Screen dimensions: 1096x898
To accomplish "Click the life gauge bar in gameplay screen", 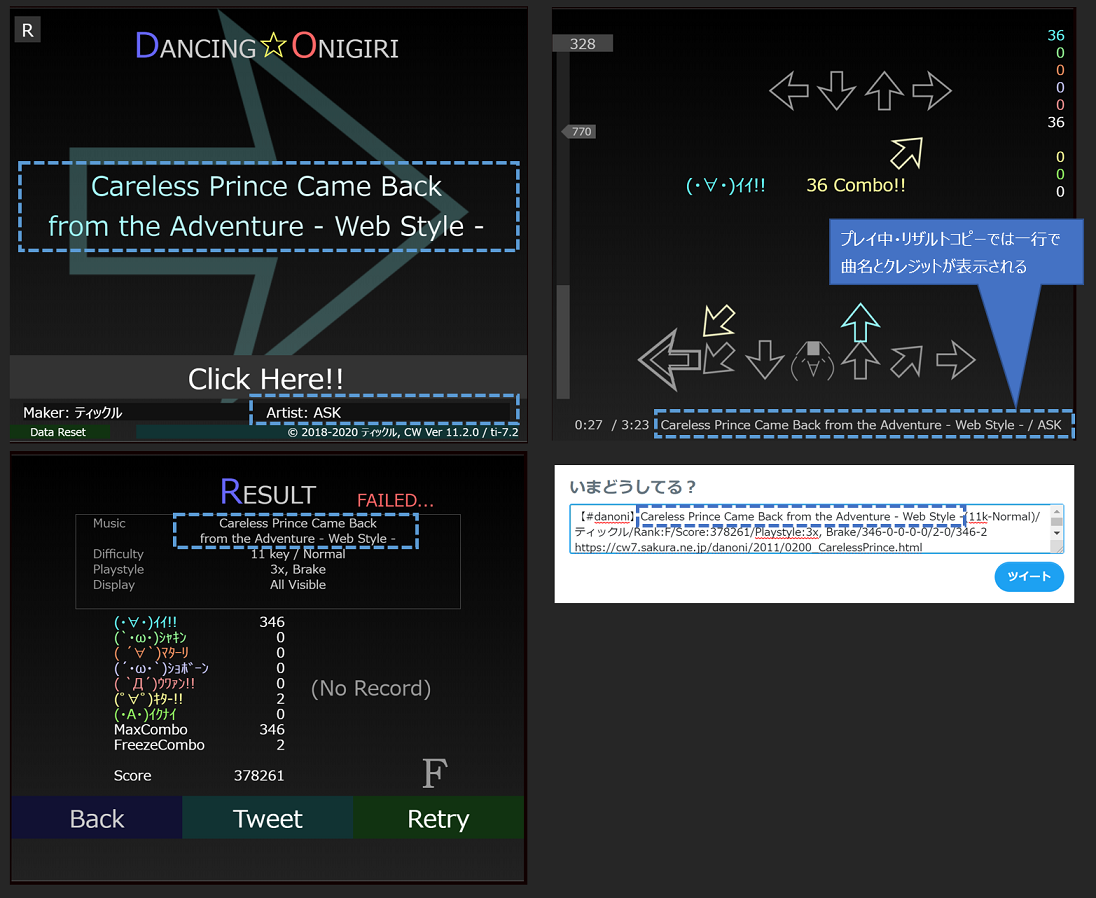I will 563,224.
